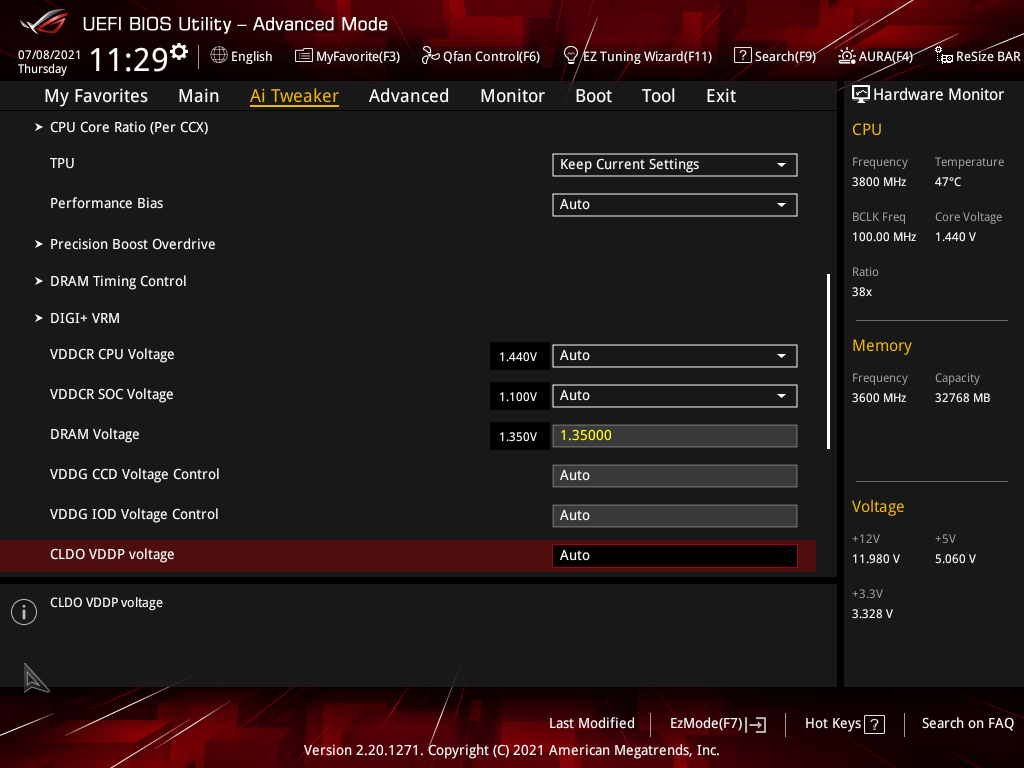
Task: Switch to My Favorites tab
Action: coord(96,96)
